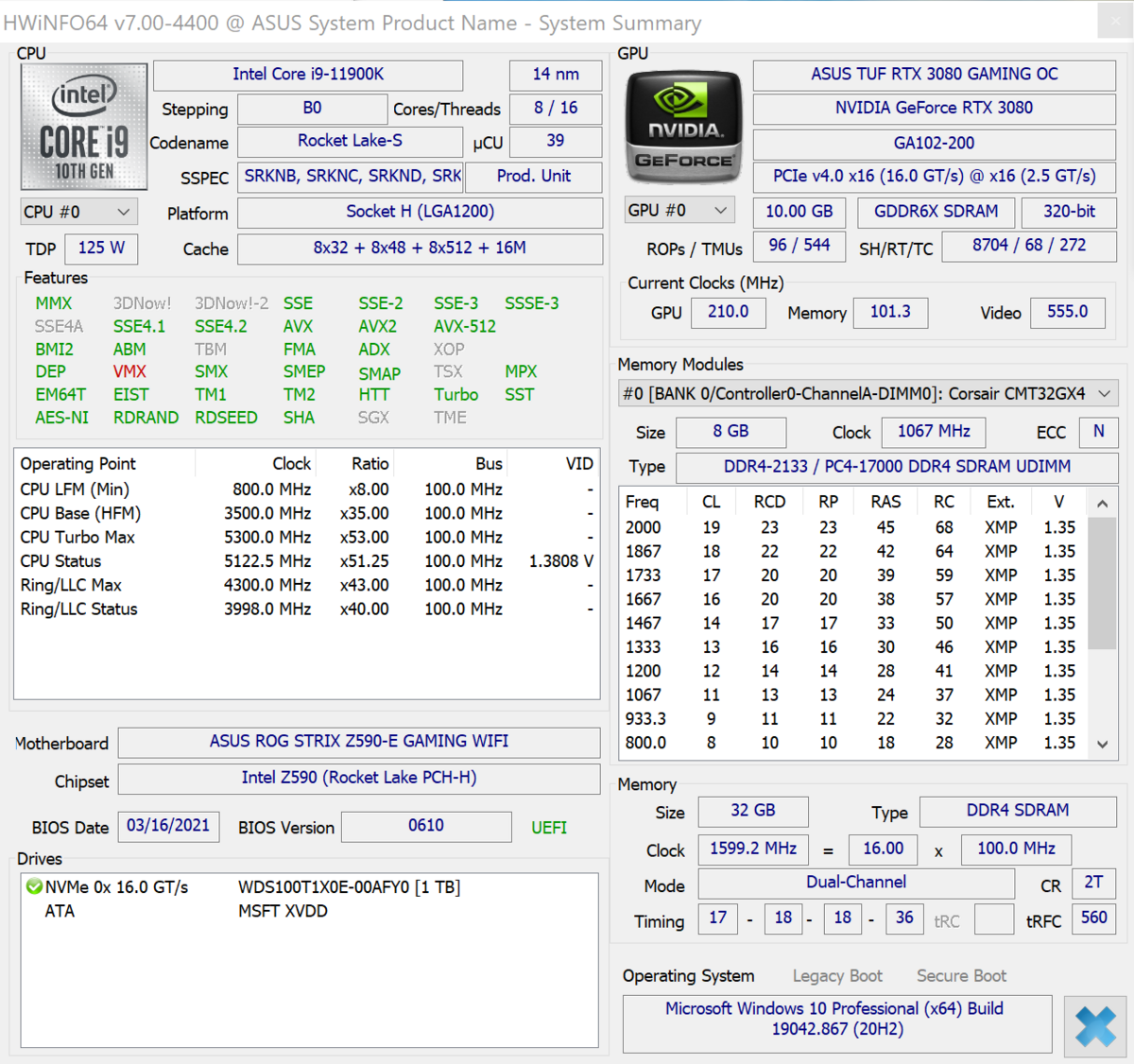Click the ROPs / TMUs 96 / 544 field
Image resolution: width=1134 pixels, height=1064 pixels.
[799, 246]
